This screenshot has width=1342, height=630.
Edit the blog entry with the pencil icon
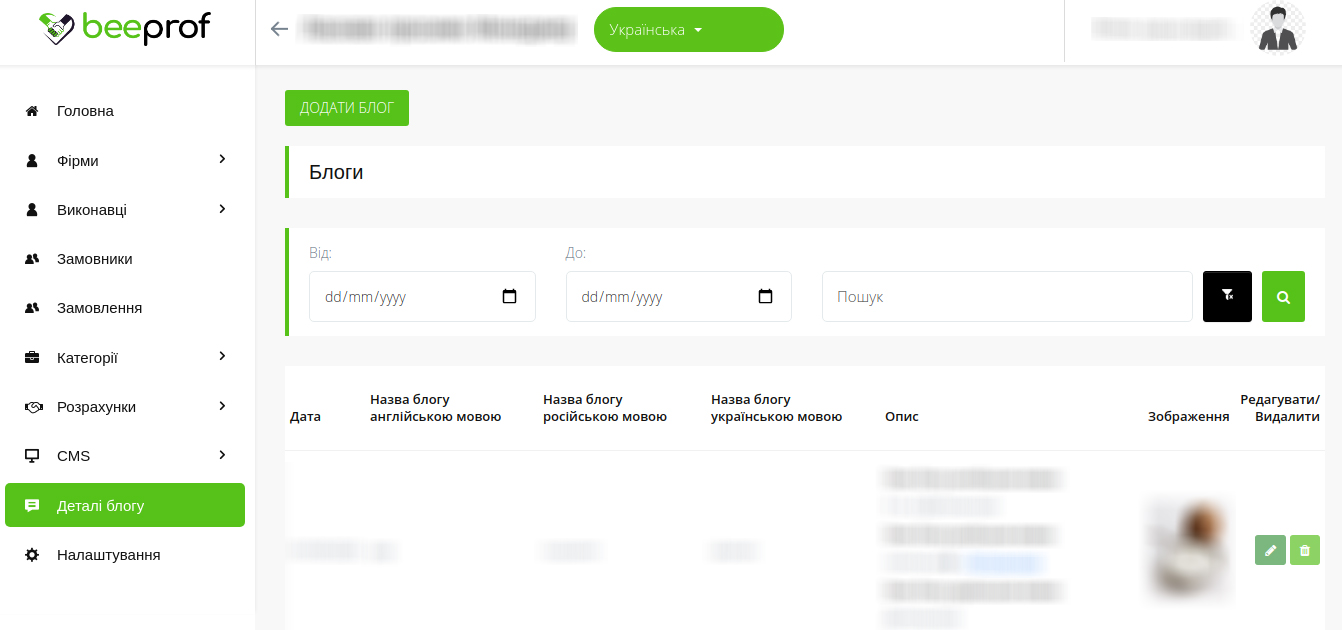(x=1270, y=550)
